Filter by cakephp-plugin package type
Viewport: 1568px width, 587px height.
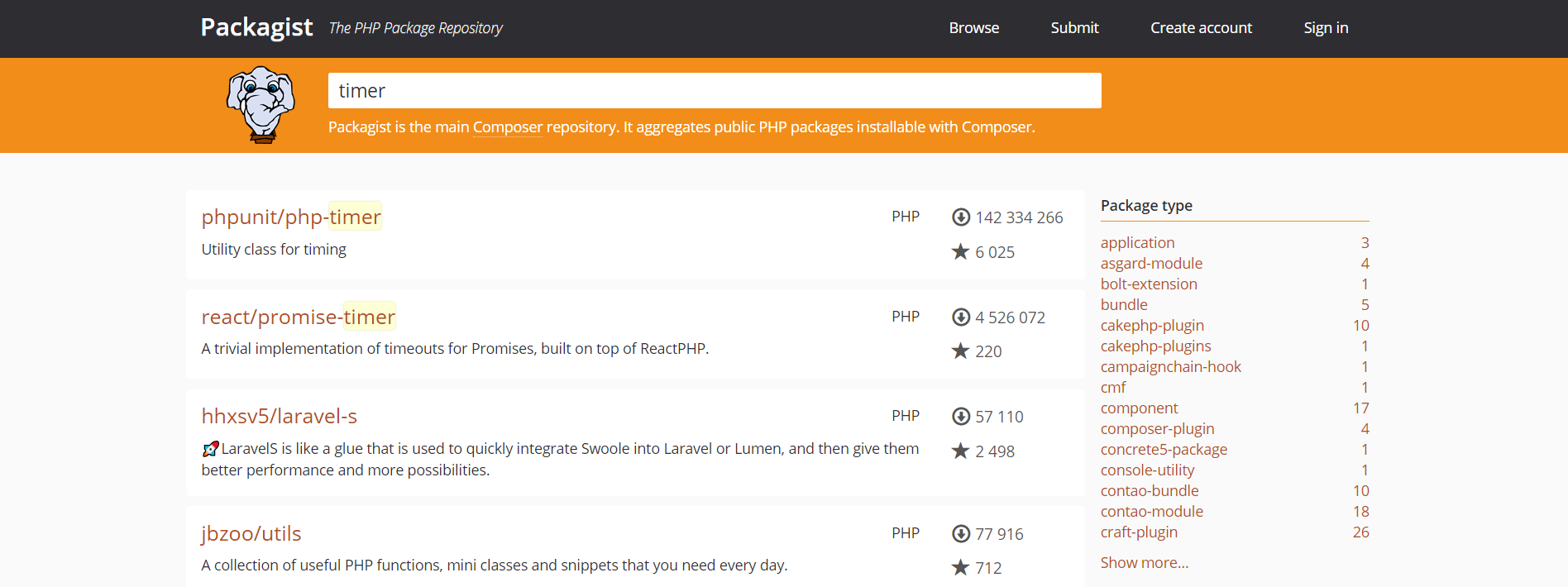click(x=1152, y=326)
